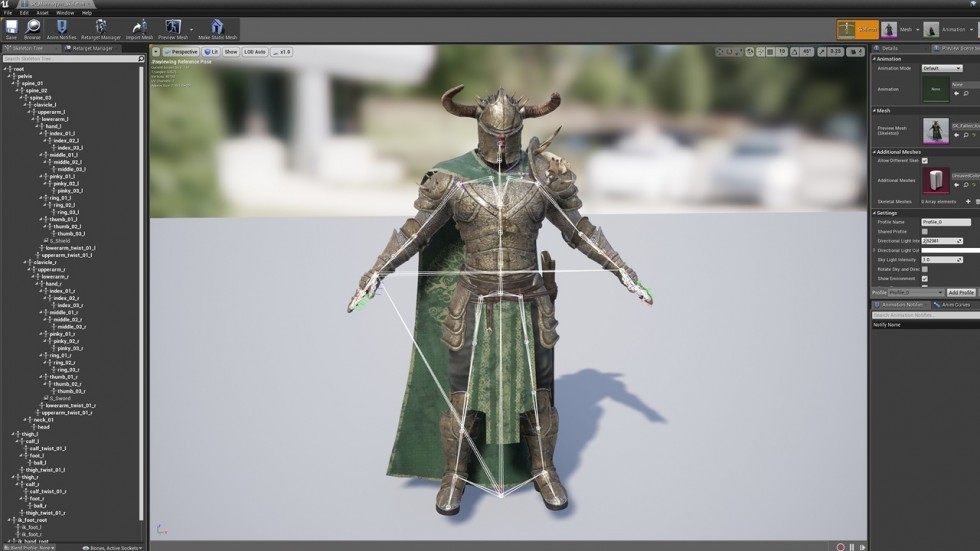
Task: Collapse the Settings section
Action: coord(874,213)
